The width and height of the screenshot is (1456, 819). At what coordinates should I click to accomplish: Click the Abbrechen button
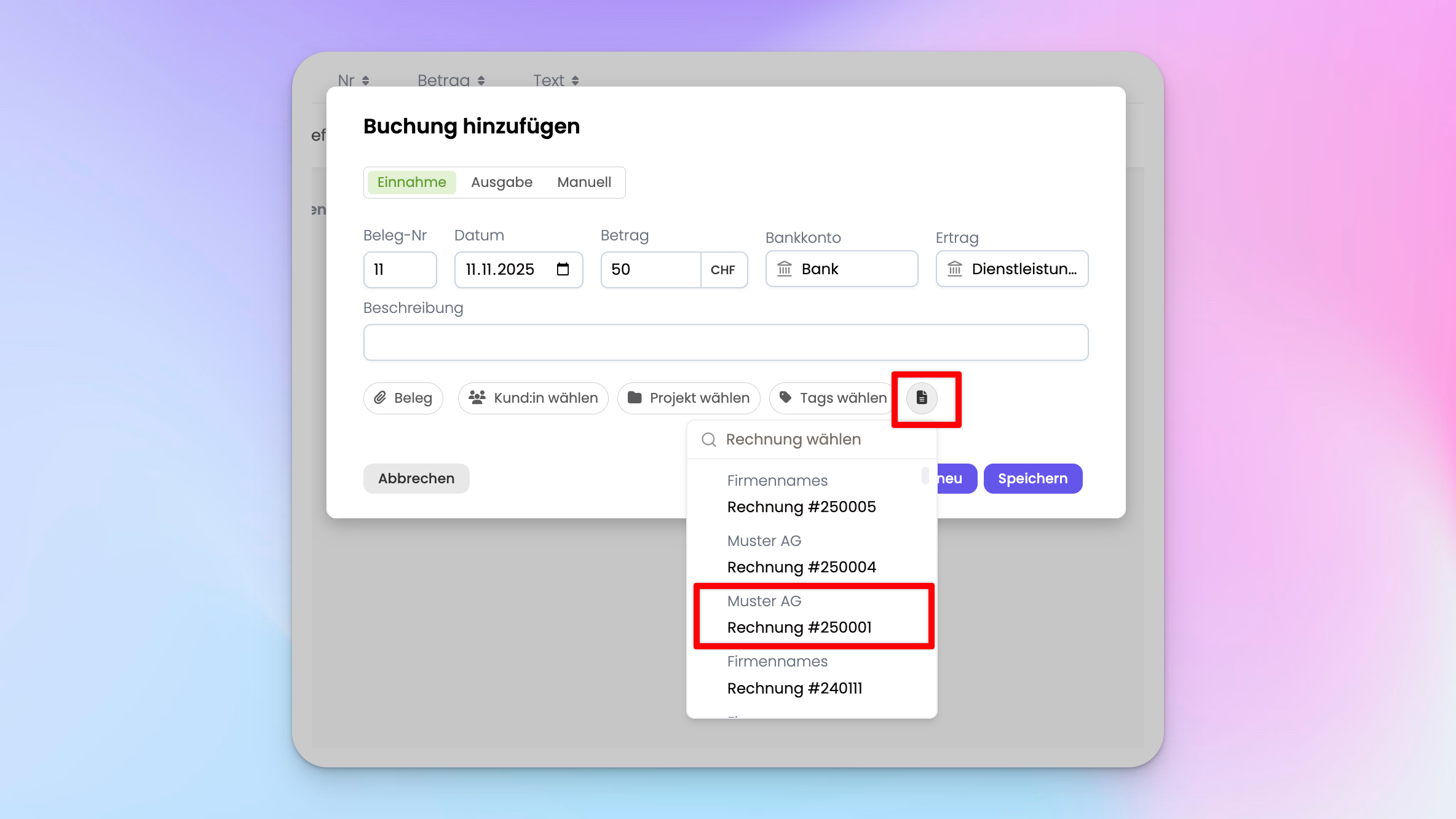click(x=416, y=478)
